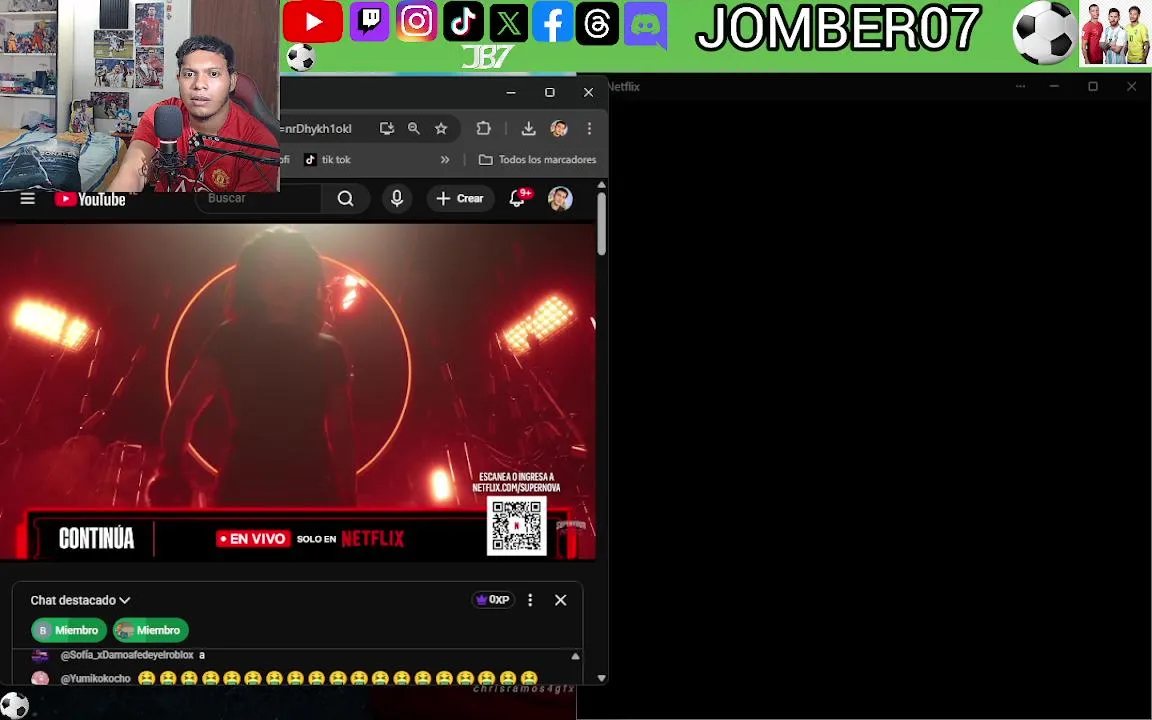The height and width of the screenshot is (720, 1152).
Task: Click Discord icon in overlay banner
Action: (644, 25)
